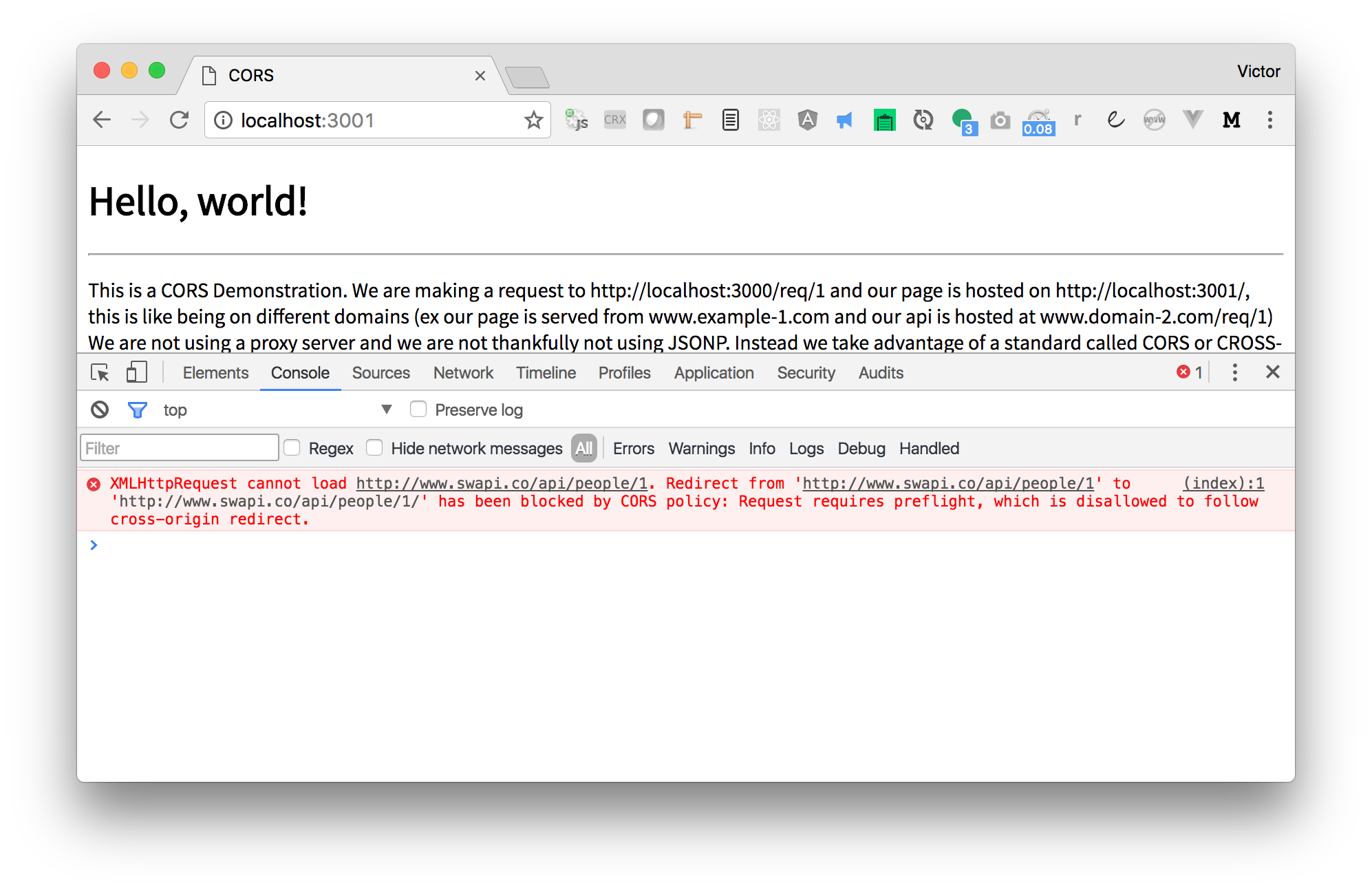
Task: Clear the console log
Action: 100,410
